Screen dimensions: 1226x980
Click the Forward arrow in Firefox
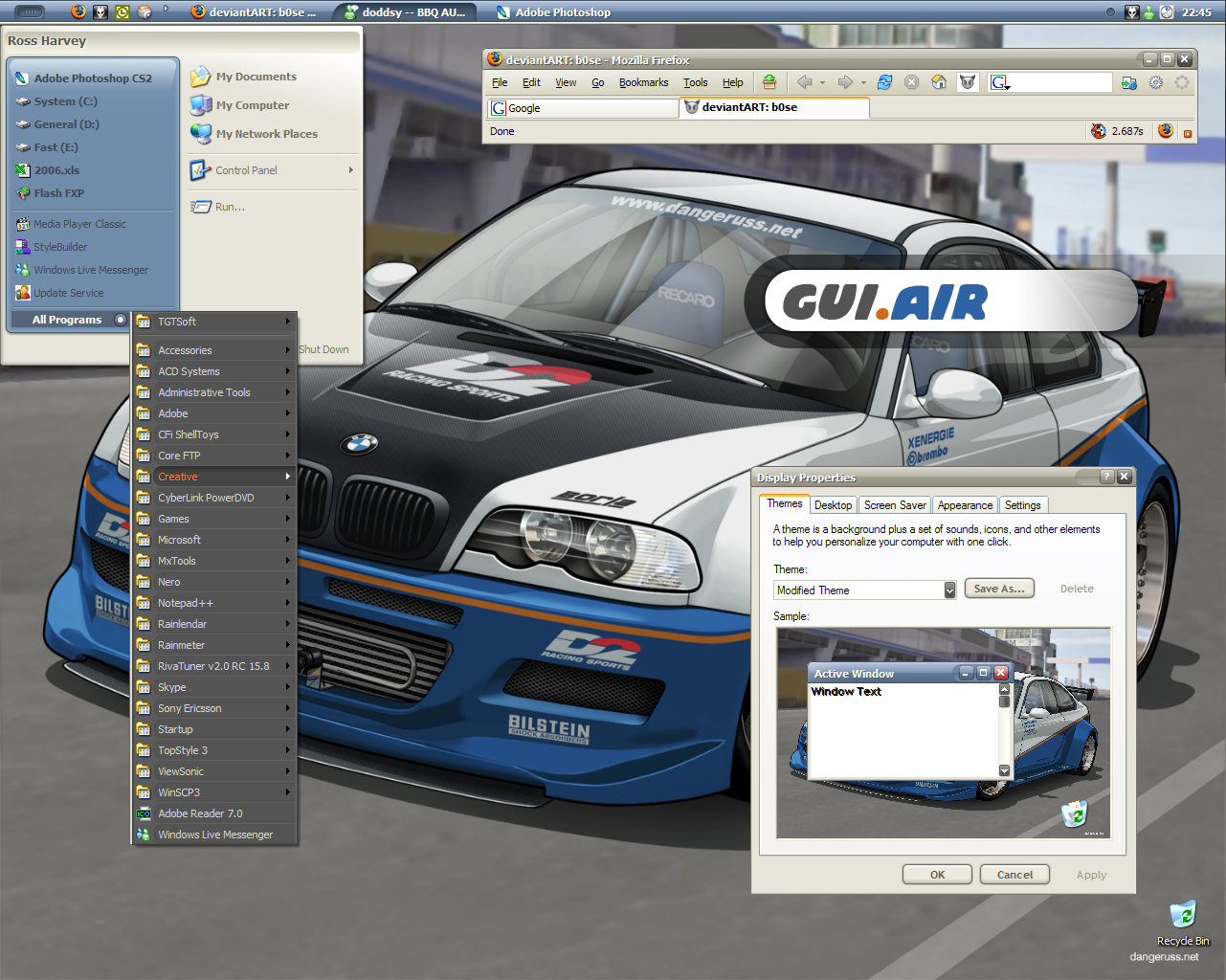click(845, 82)
